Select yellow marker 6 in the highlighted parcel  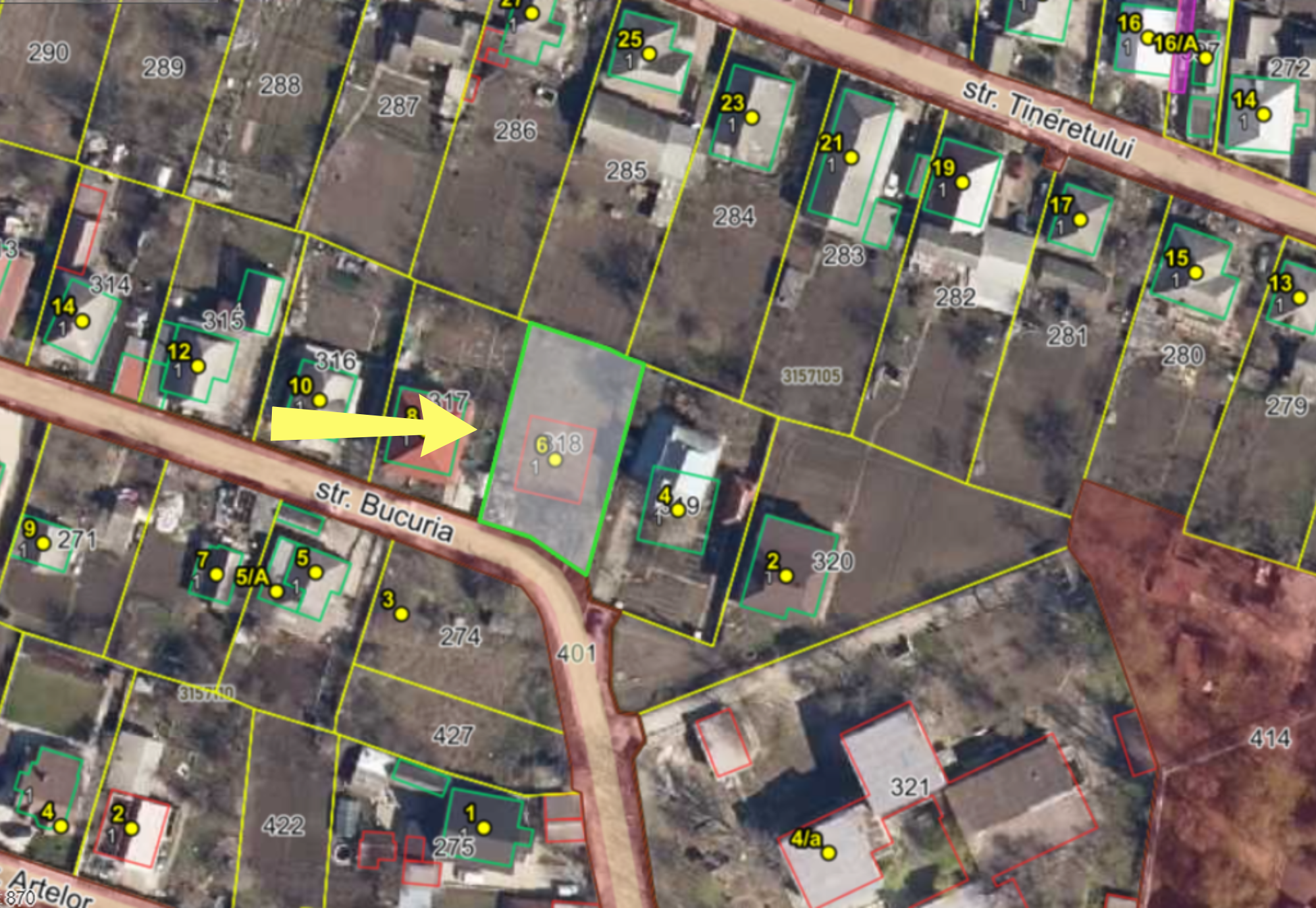555,460
